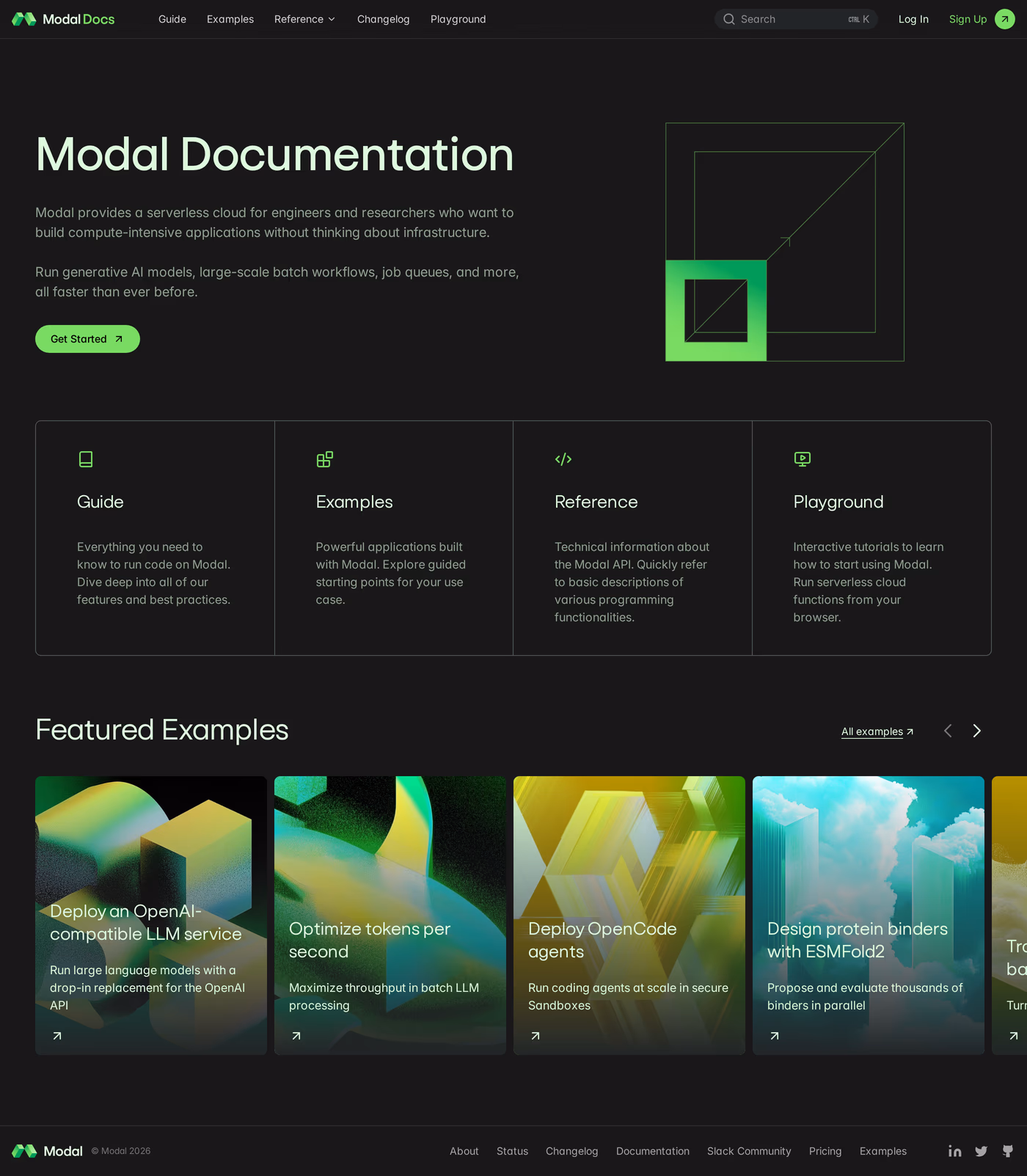1027x1176 pixels.
Task: Open Changelog in the top navigation
Action: coord(384,19)
